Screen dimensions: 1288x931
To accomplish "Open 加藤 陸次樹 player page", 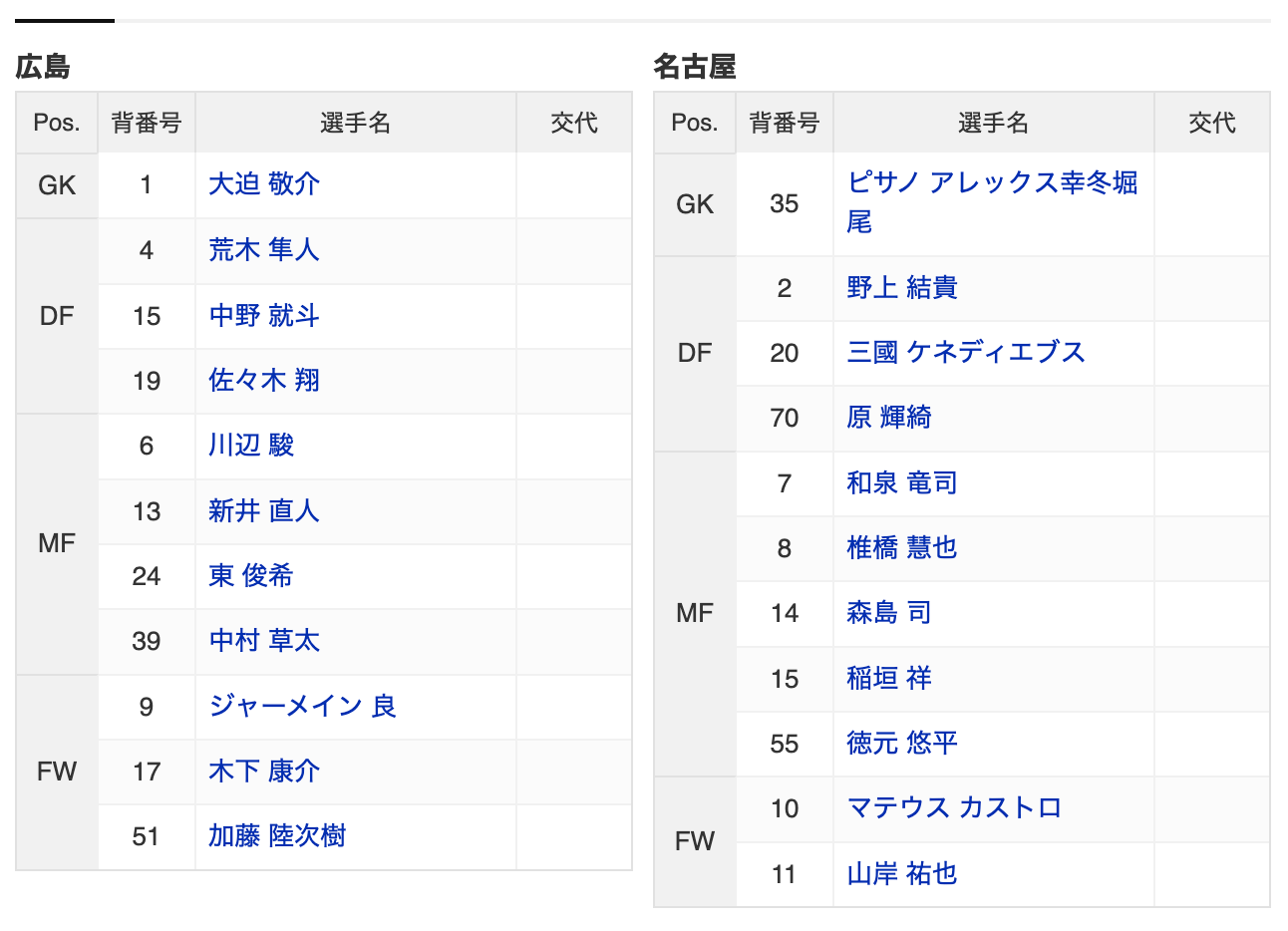I will 277,836.
